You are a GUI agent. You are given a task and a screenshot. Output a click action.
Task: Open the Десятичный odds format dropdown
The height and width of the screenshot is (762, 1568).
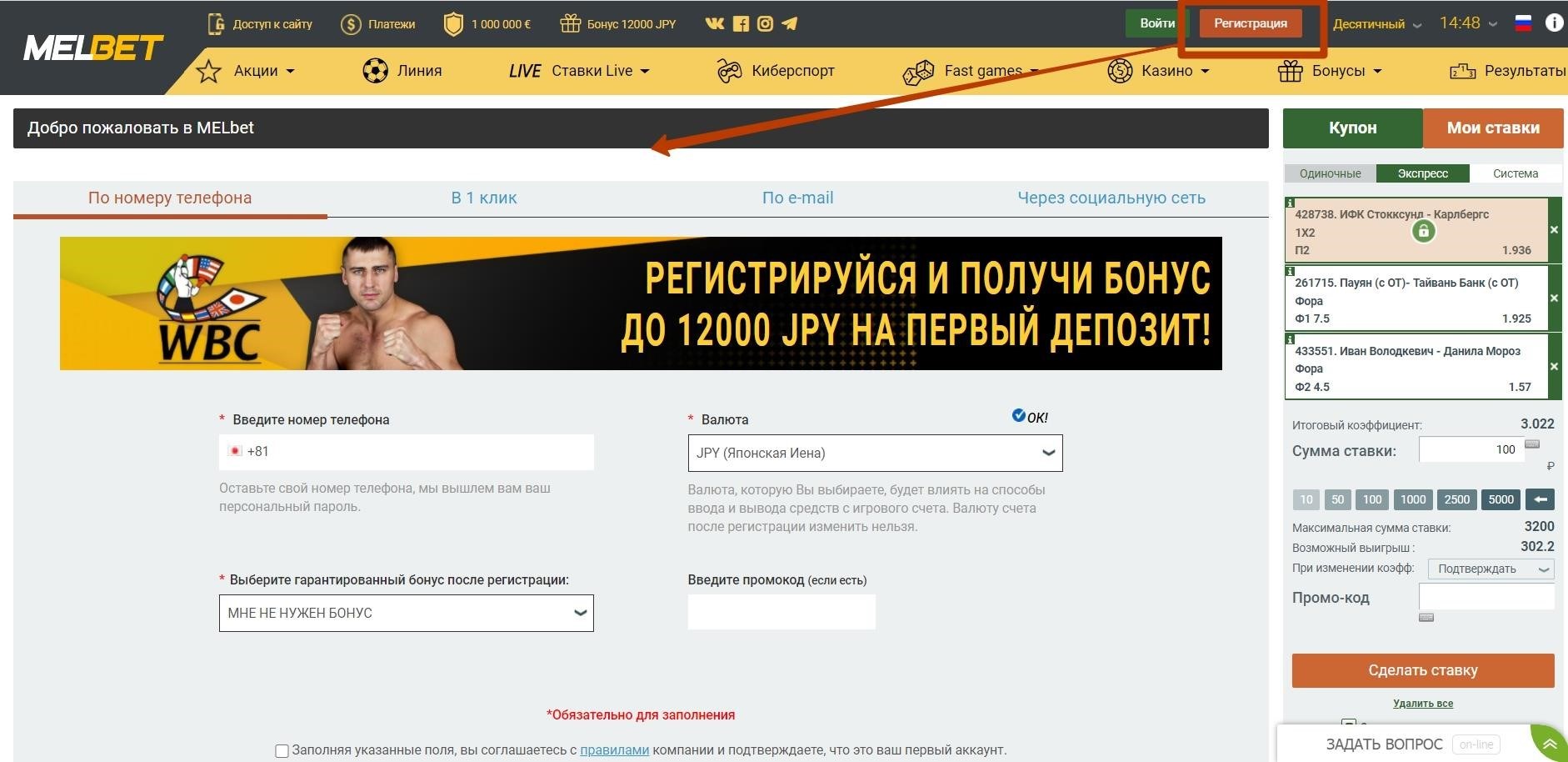click(1377, 24)
